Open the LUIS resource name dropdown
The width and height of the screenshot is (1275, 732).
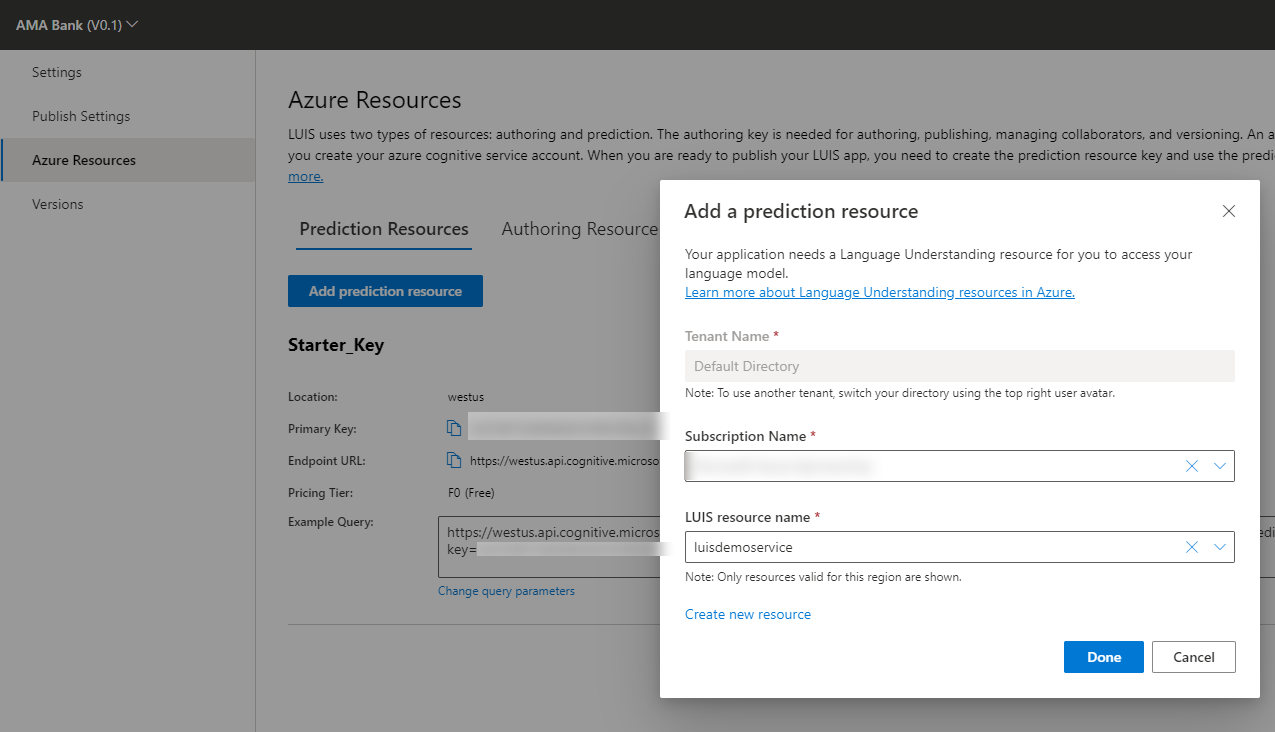pyautogui.click(x=1219, y=547)
